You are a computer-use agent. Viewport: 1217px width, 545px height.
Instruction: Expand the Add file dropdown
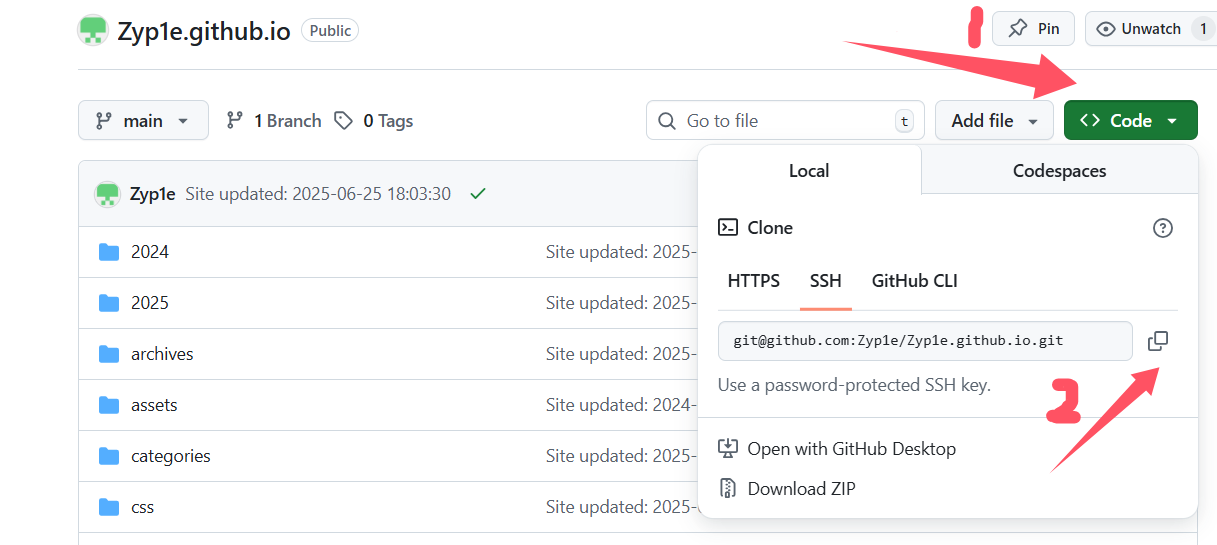click(x=994, y=121)
